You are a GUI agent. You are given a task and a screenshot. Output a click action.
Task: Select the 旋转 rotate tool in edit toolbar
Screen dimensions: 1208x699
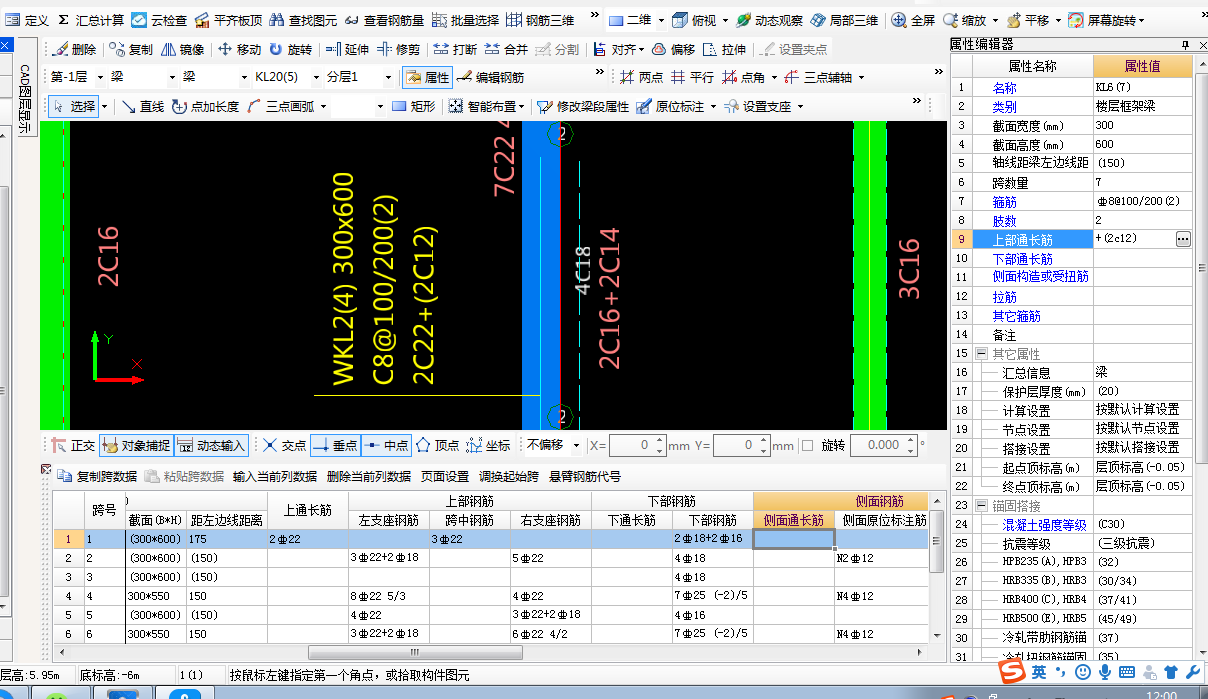click(289, 49)
